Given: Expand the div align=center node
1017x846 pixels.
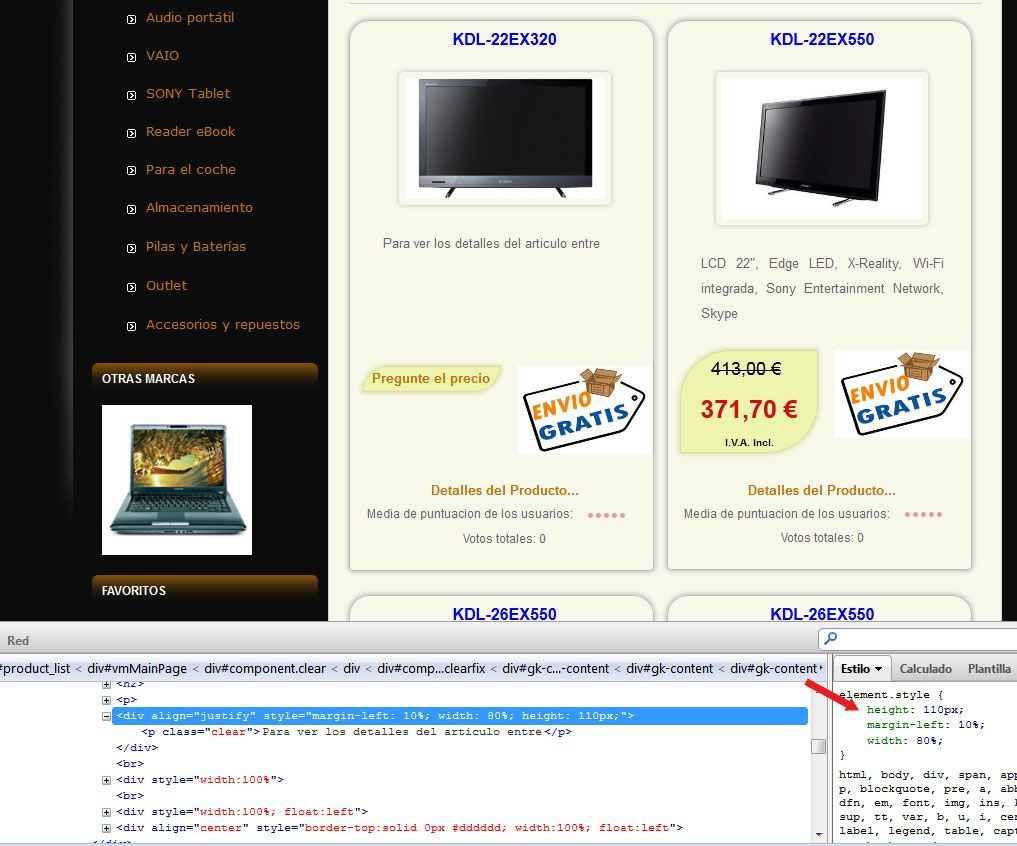Looking at the screenshot, I should tap(106, 828).
